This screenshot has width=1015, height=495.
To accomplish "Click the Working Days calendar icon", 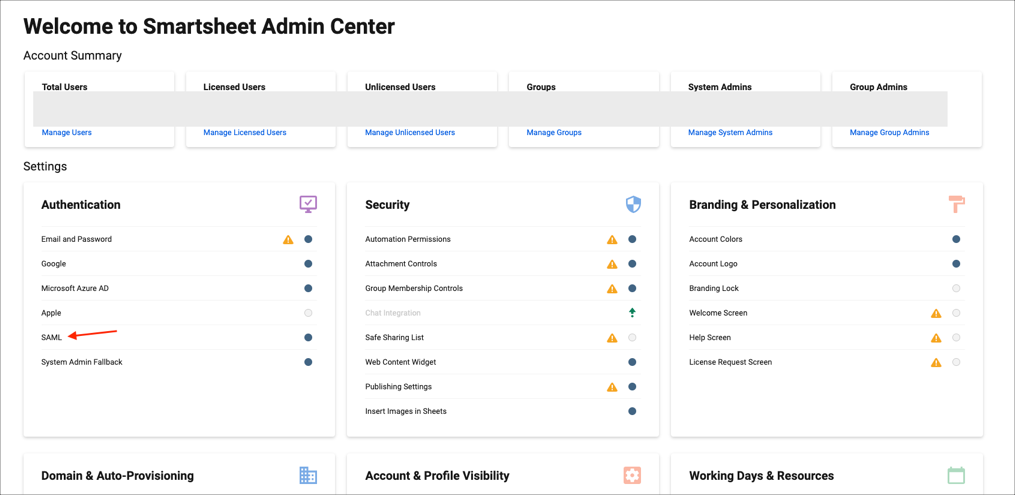I will point(956,476).
